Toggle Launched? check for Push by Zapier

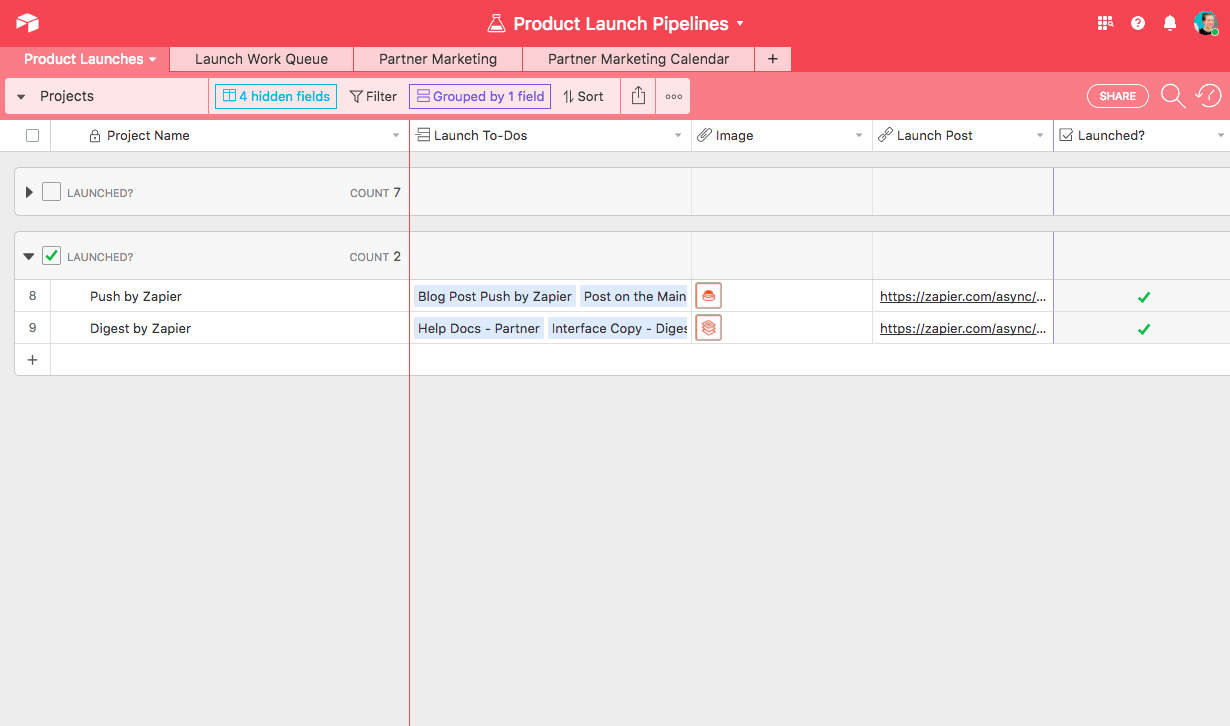[x=1144, y=297]
